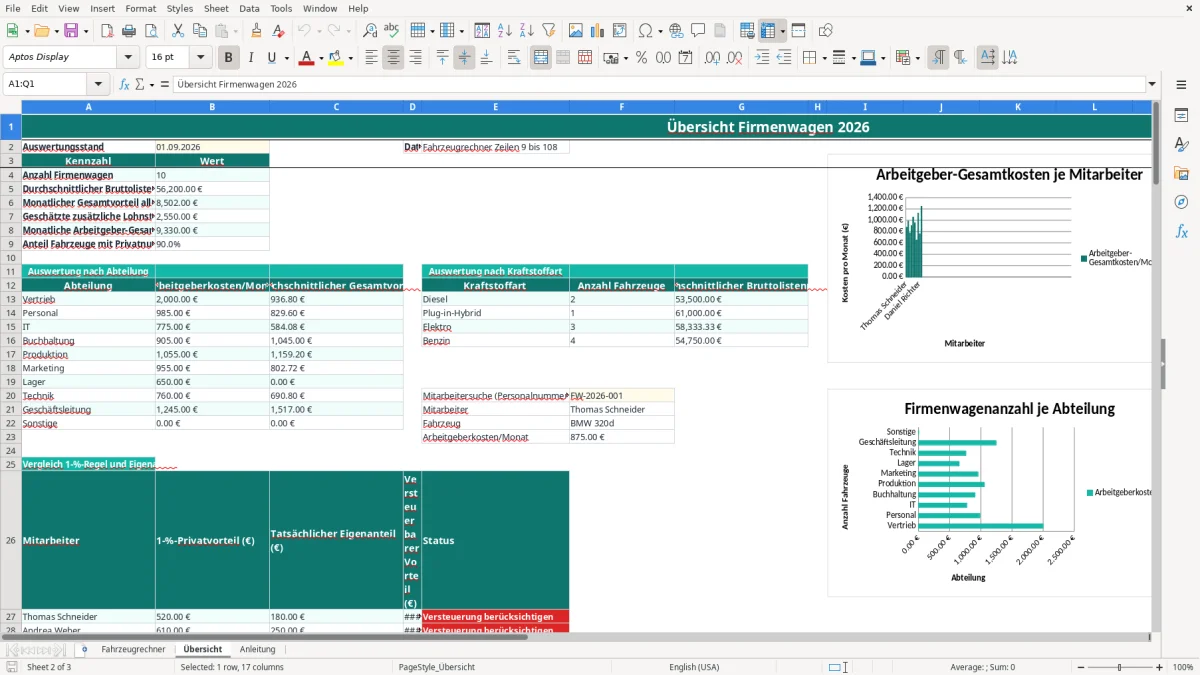Open the Sheet menu
The width and height of the screenshot is (1200, 675).
tap(216, 8)
